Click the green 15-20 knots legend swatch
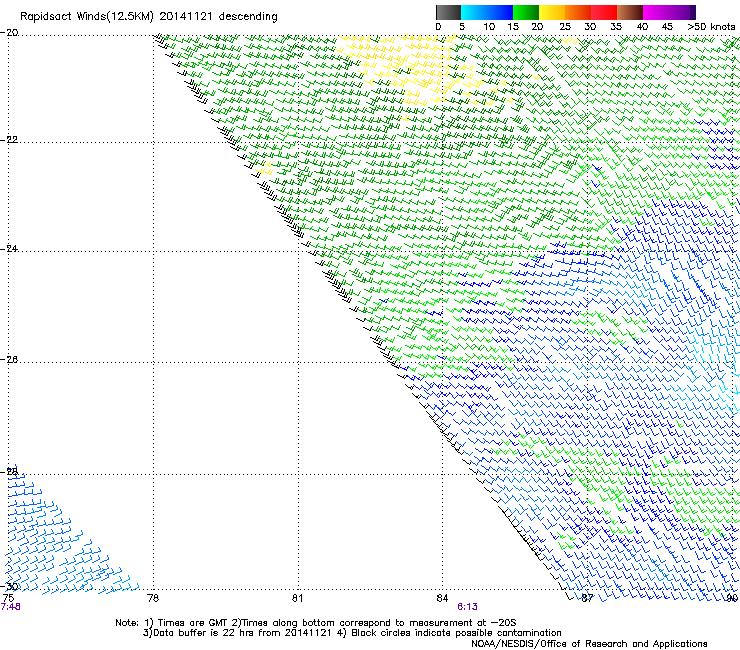 click(x=526, y=12)
